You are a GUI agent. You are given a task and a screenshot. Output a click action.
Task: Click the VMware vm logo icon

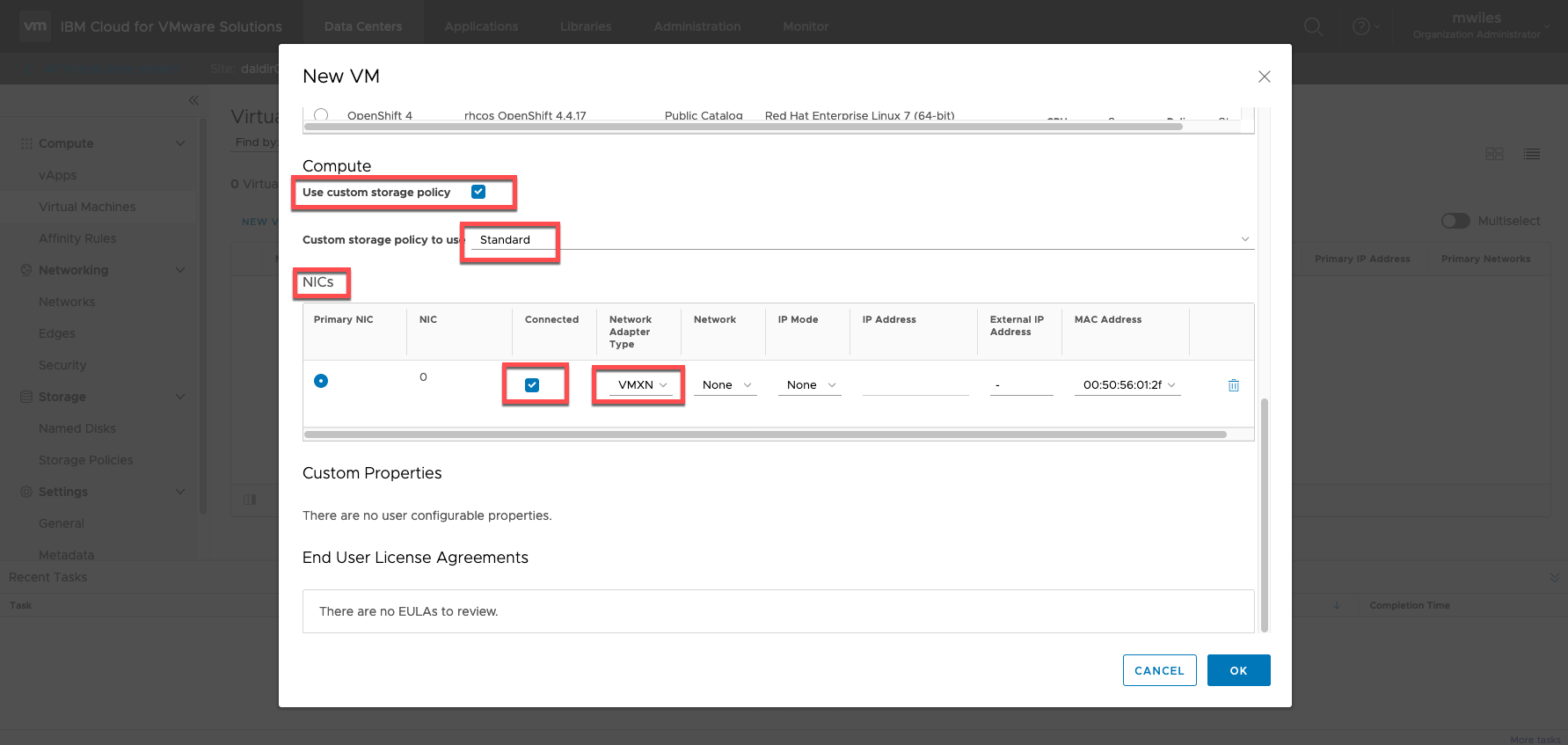pos(35,26)
